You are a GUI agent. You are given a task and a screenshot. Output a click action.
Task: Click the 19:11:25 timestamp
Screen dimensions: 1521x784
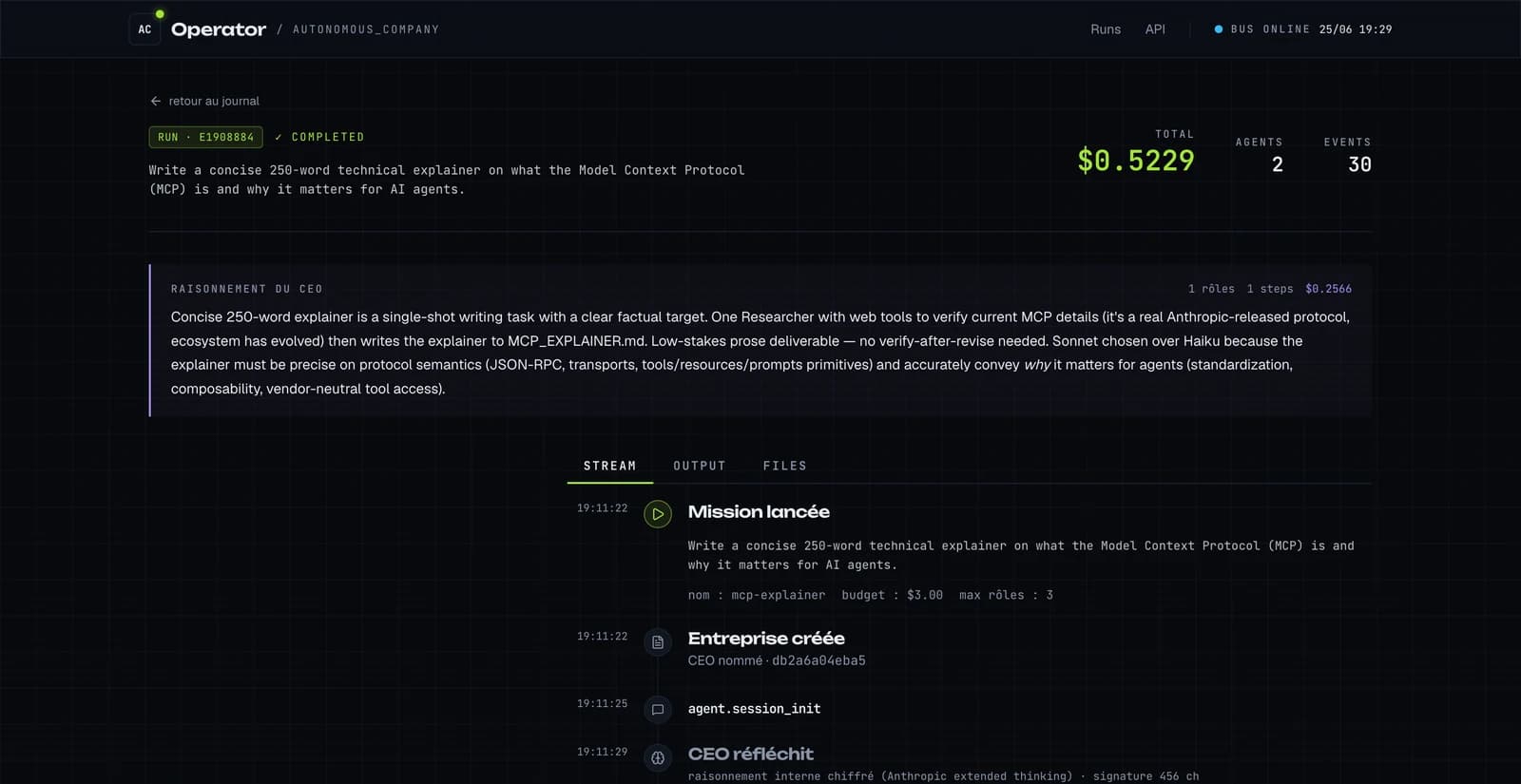click(x=603, y=704)
